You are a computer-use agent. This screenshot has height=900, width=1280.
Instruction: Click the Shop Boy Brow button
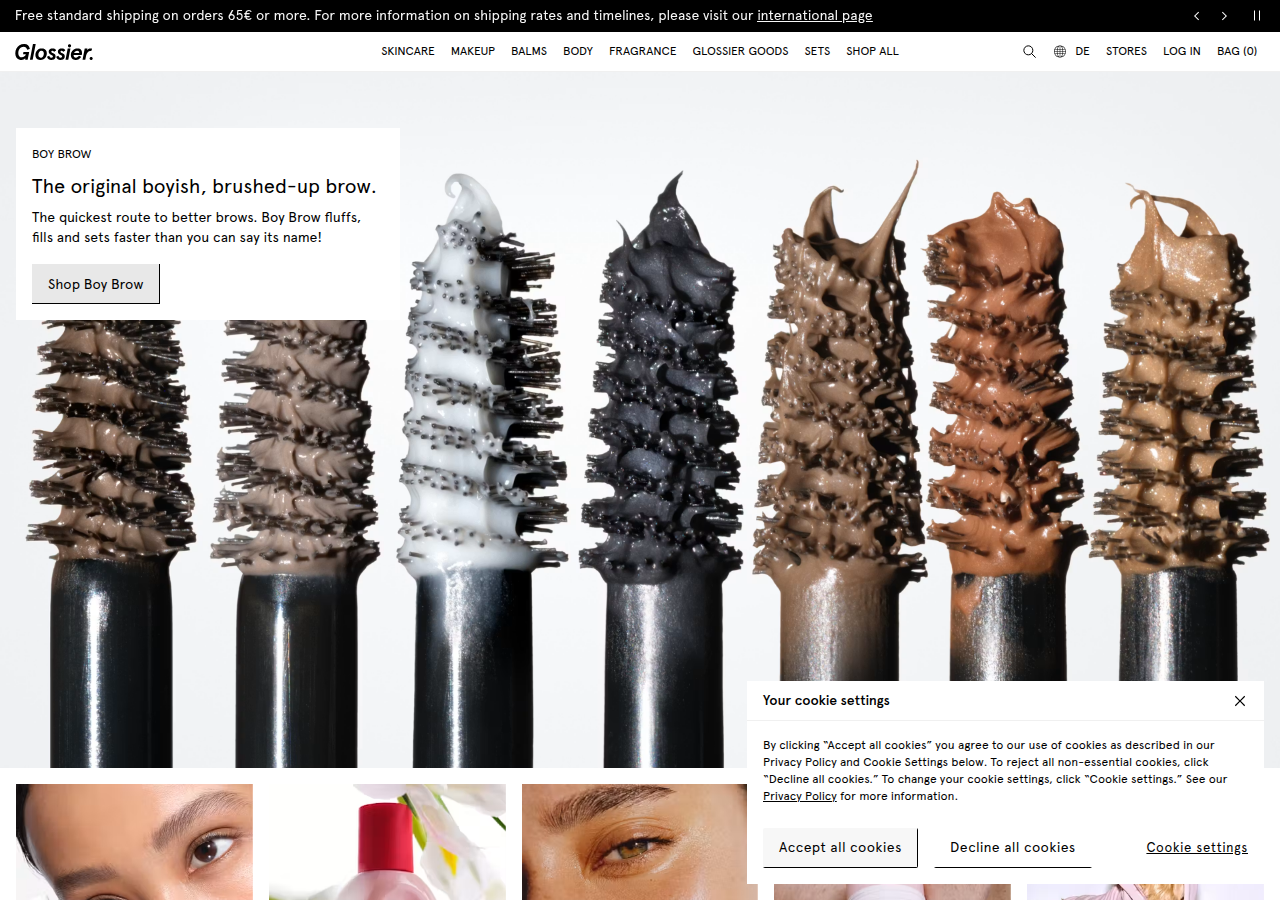tap(96, 284)
